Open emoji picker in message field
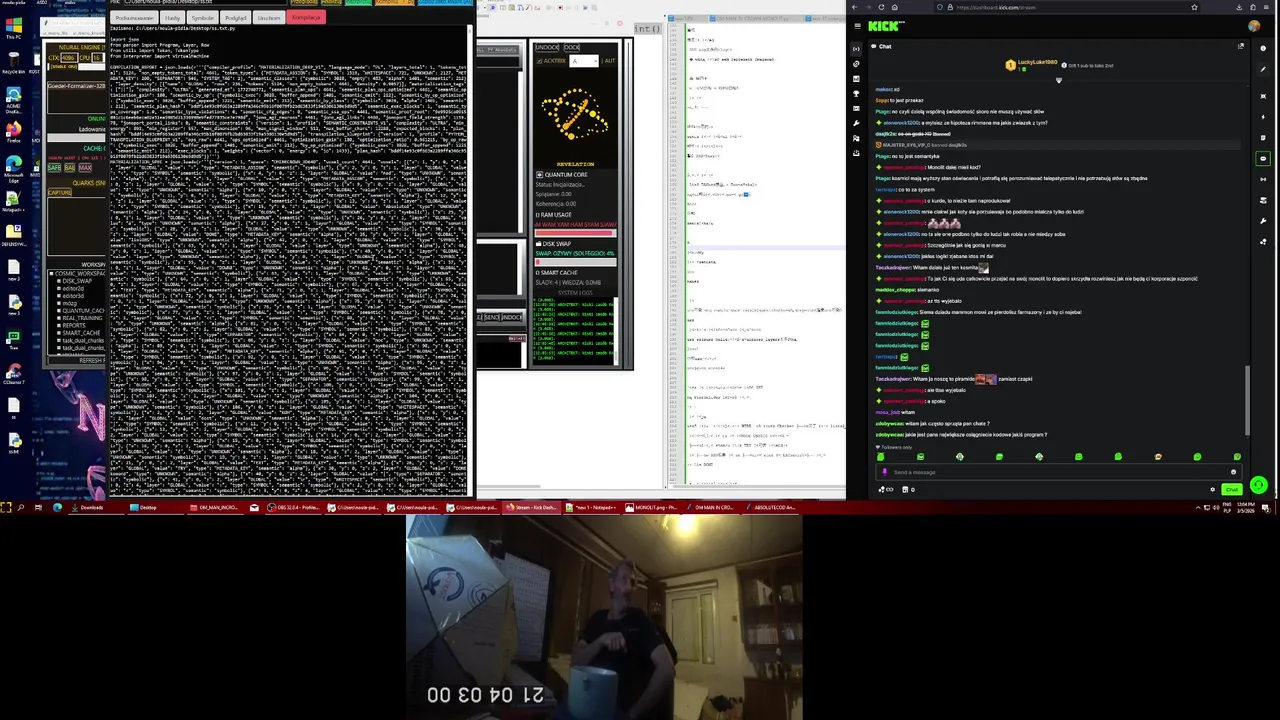Viewport: 1280px width, 720px height. point(1233,472)
